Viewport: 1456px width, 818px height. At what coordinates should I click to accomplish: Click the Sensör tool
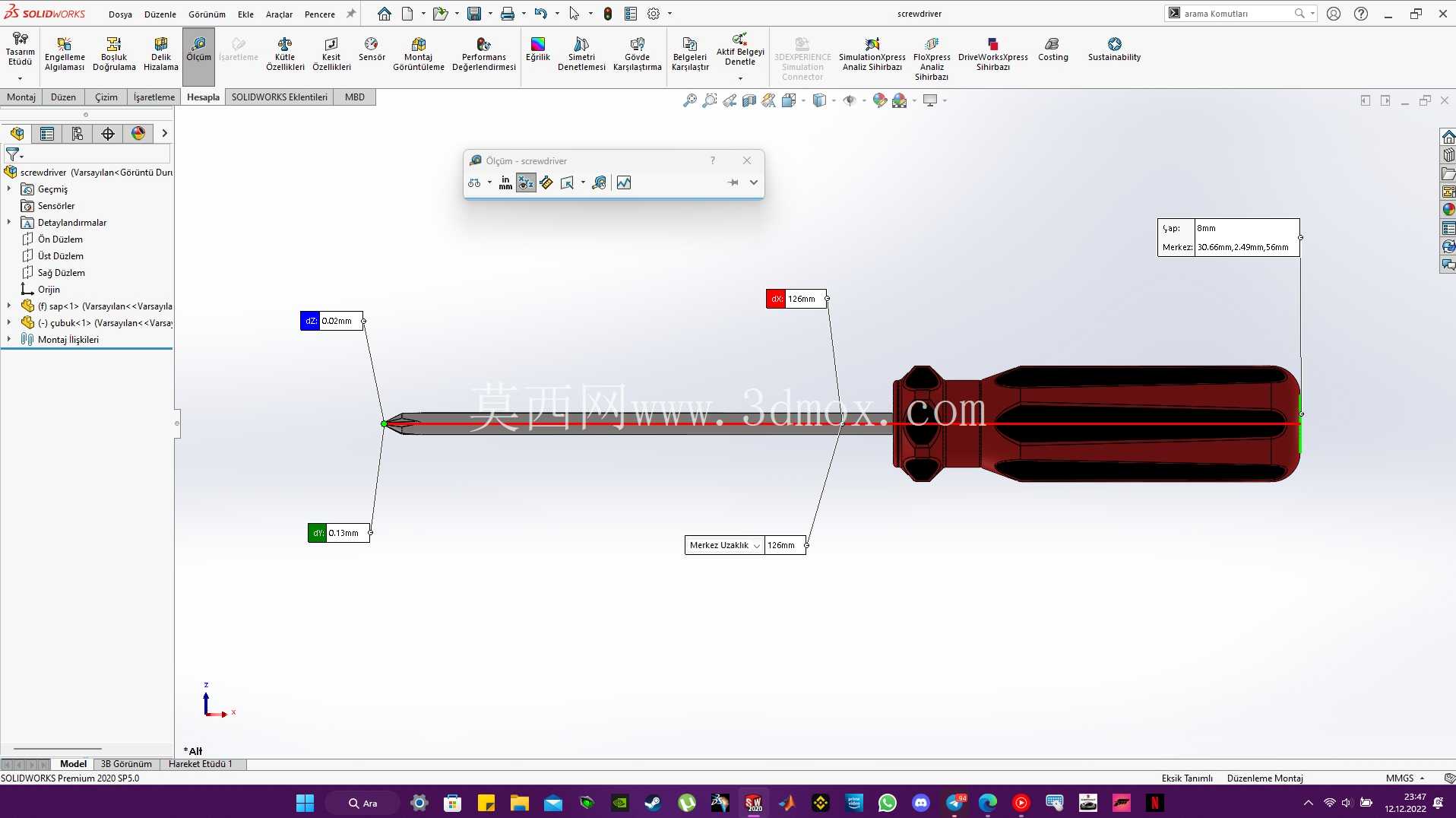click(372, 49)
